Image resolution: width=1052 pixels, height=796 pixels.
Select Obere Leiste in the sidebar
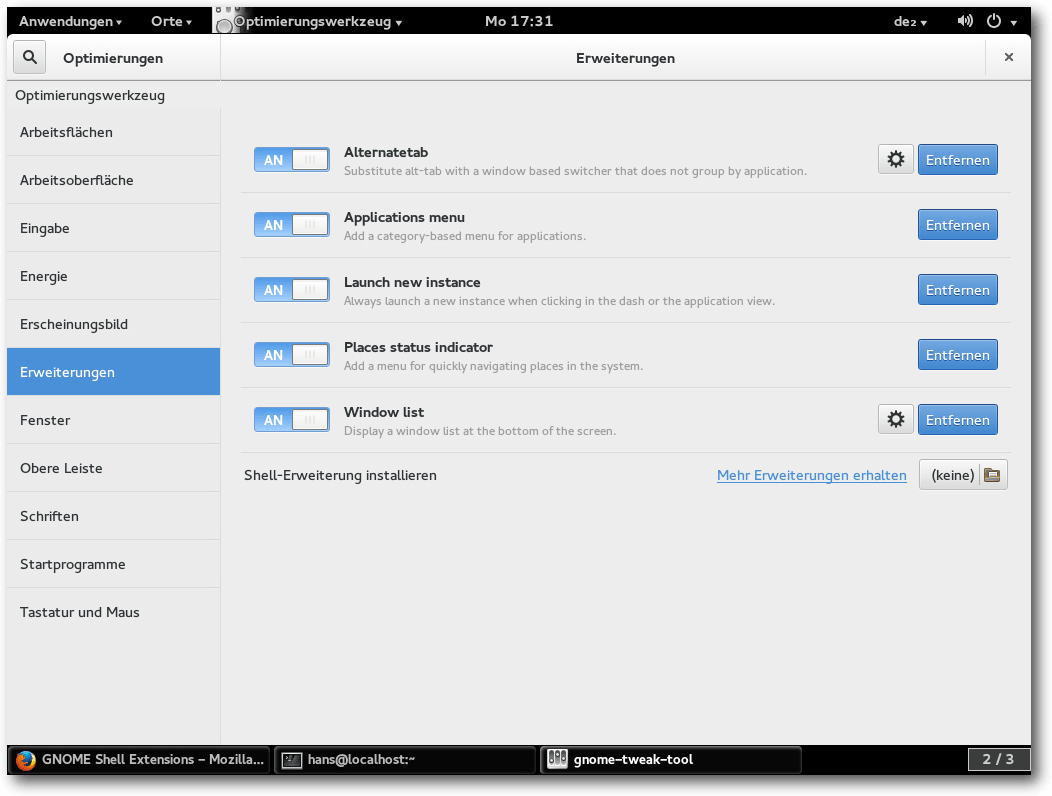tap(113, 468)
